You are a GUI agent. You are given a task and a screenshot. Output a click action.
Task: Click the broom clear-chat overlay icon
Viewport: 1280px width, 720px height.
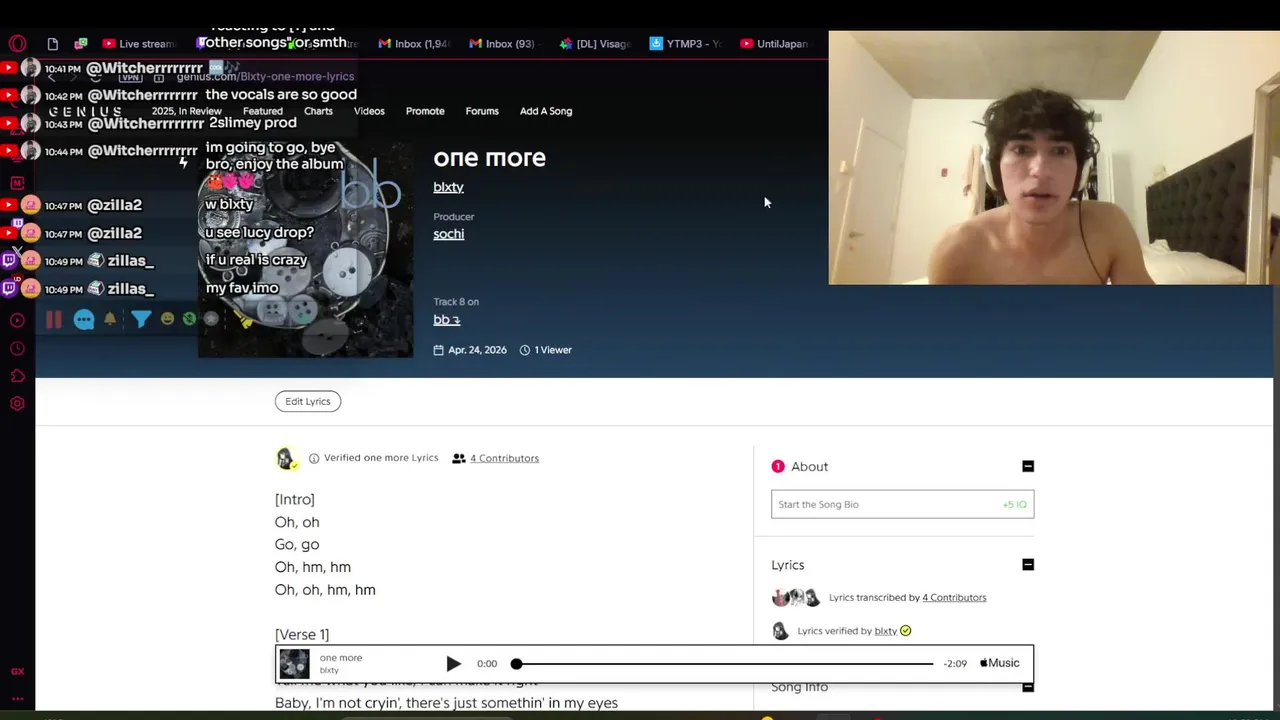click(x=243, y=319)
